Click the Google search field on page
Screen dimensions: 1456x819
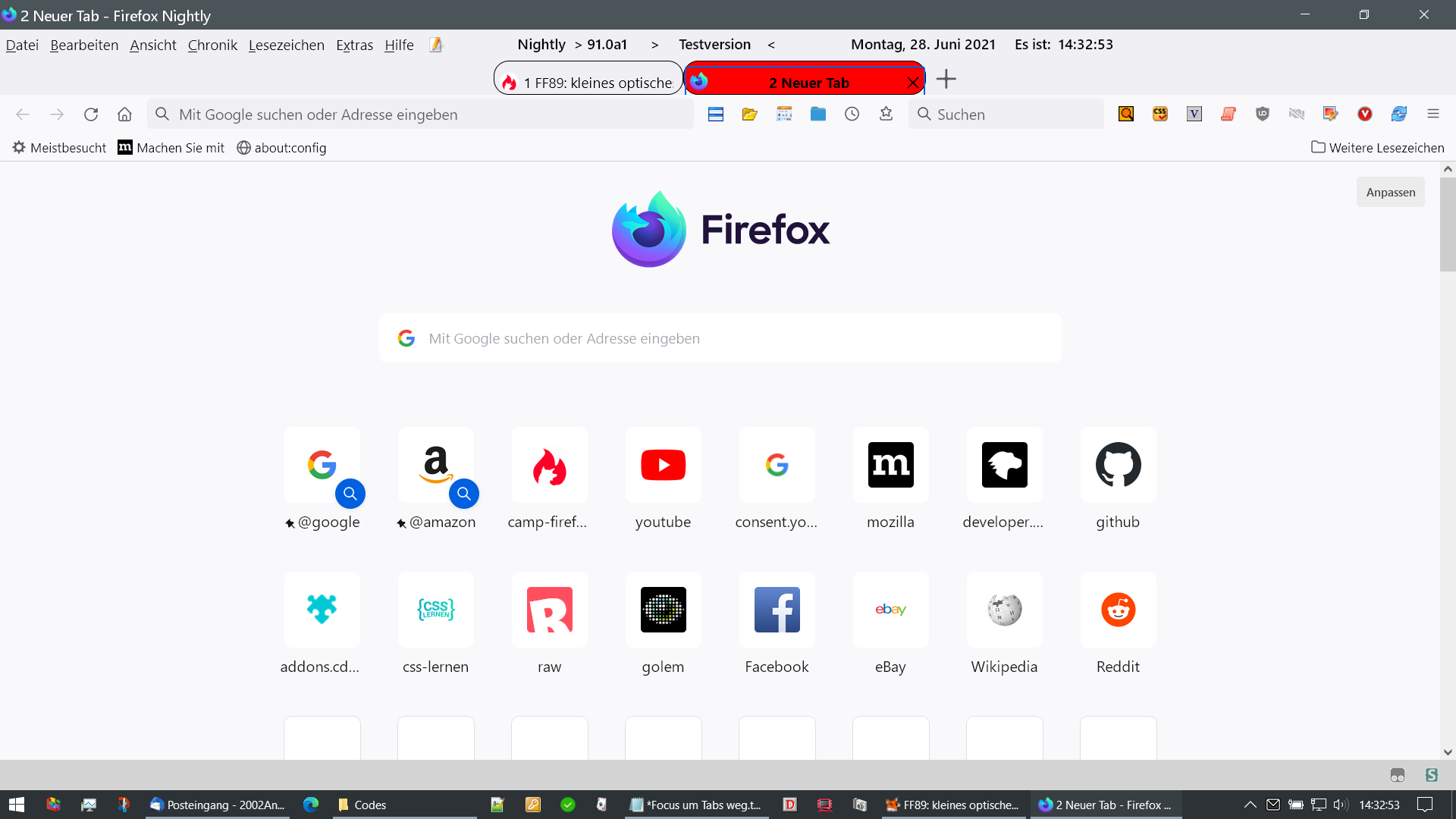click(720, 339)
